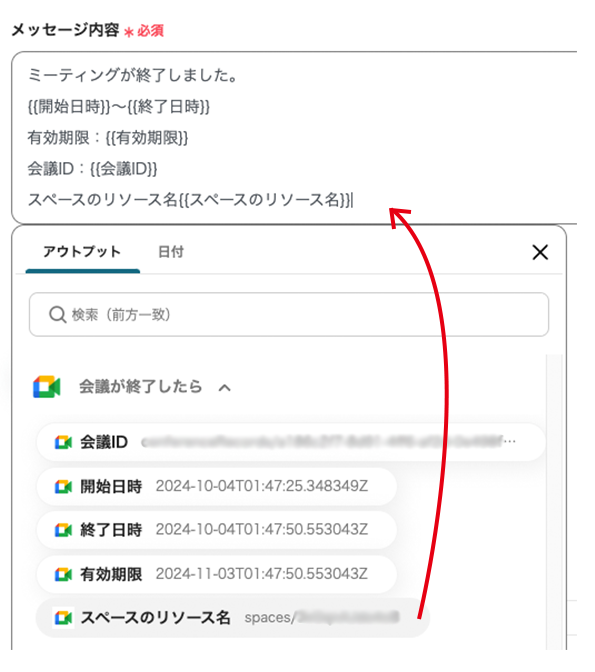Viewport: 595px width, 672px height.
Task: Click the Meet icon in スペースのリソース名 row
Action: click(x=63, y=618)
